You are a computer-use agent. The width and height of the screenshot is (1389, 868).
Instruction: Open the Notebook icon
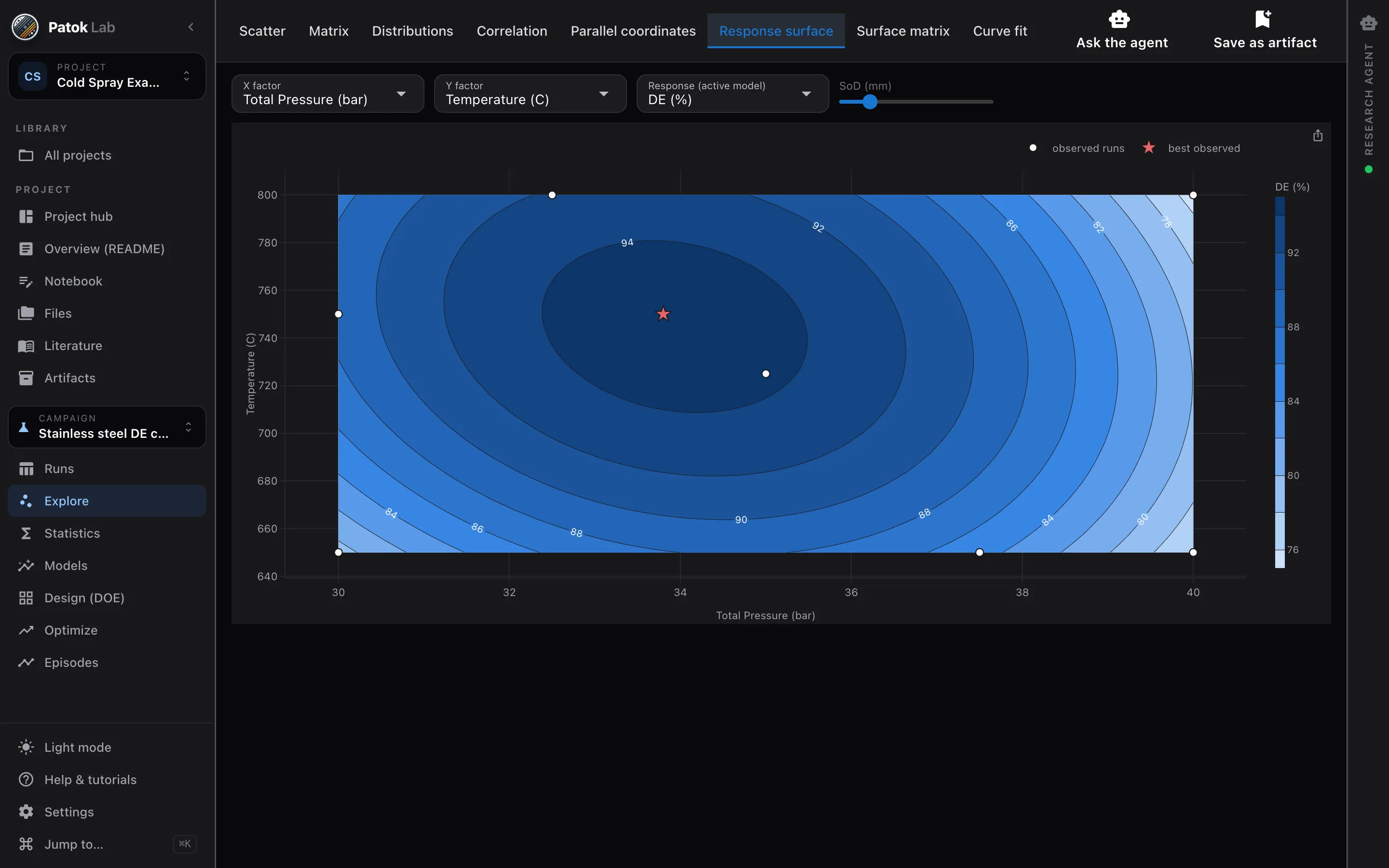26,281
